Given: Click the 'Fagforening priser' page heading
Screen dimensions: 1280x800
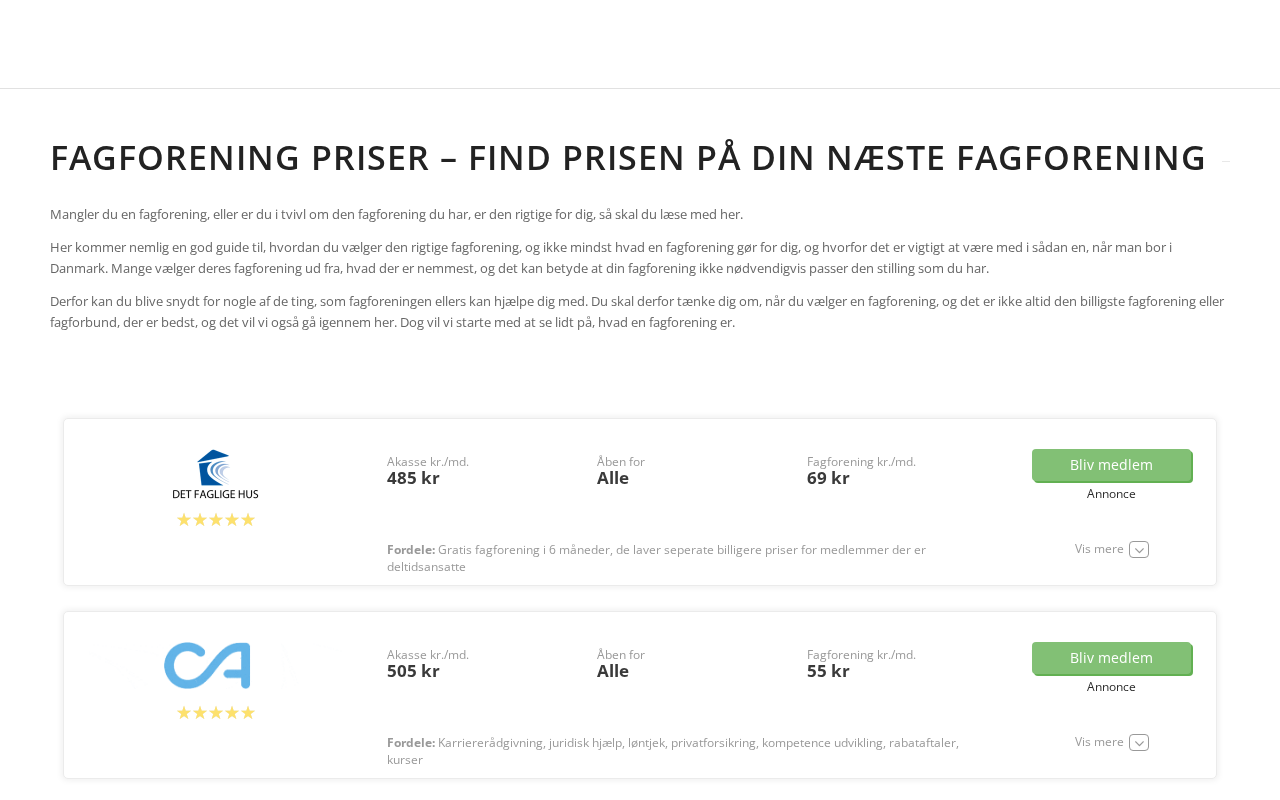Looking at the screenshot, I should 628,158.
